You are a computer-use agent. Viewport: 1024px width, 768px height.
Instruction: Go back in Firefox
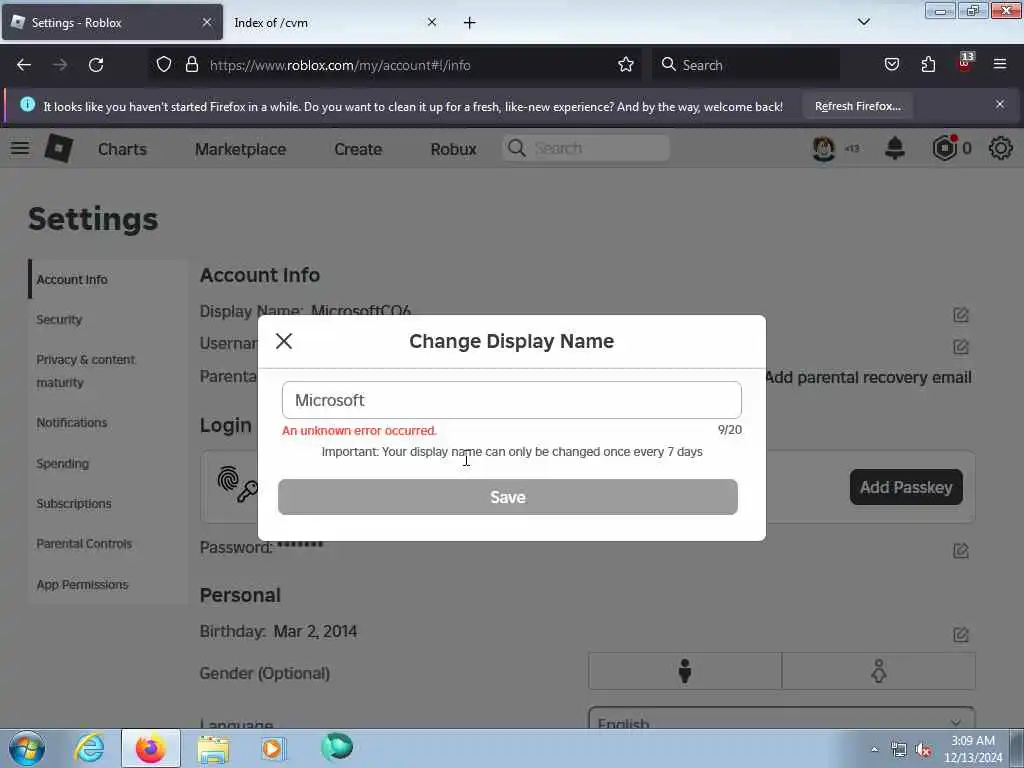coord(24,65)
